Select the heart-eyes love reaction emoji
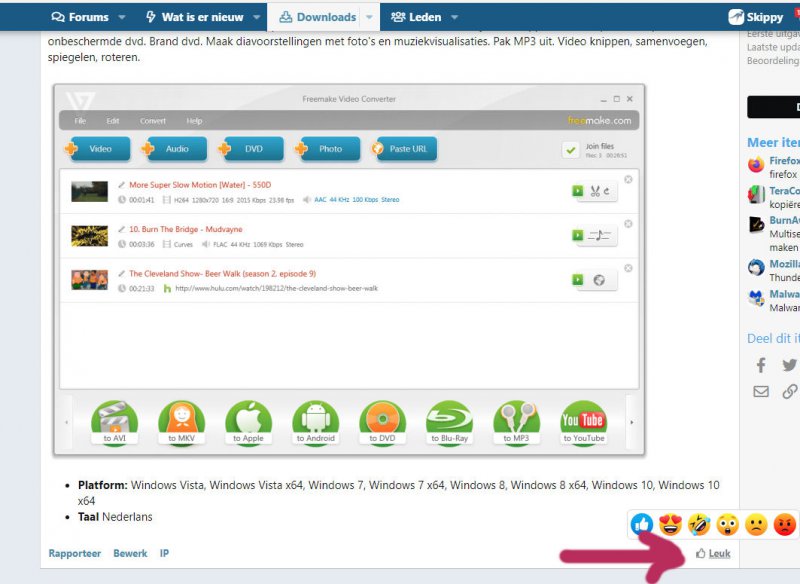This screenshot has height=584, width=800. point(670,524)
